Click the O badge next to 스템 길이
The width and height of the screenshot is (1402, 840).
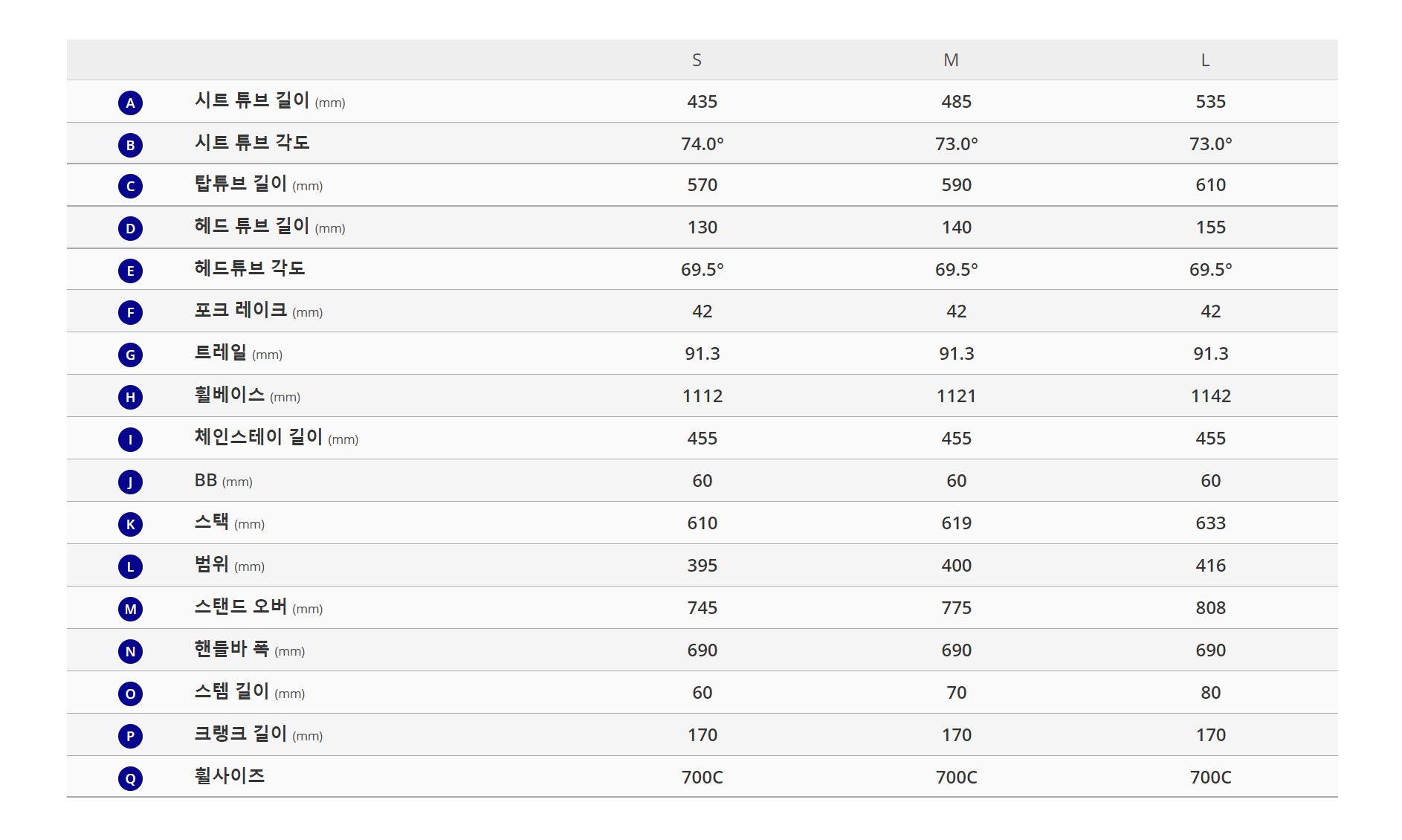point(130,694)
